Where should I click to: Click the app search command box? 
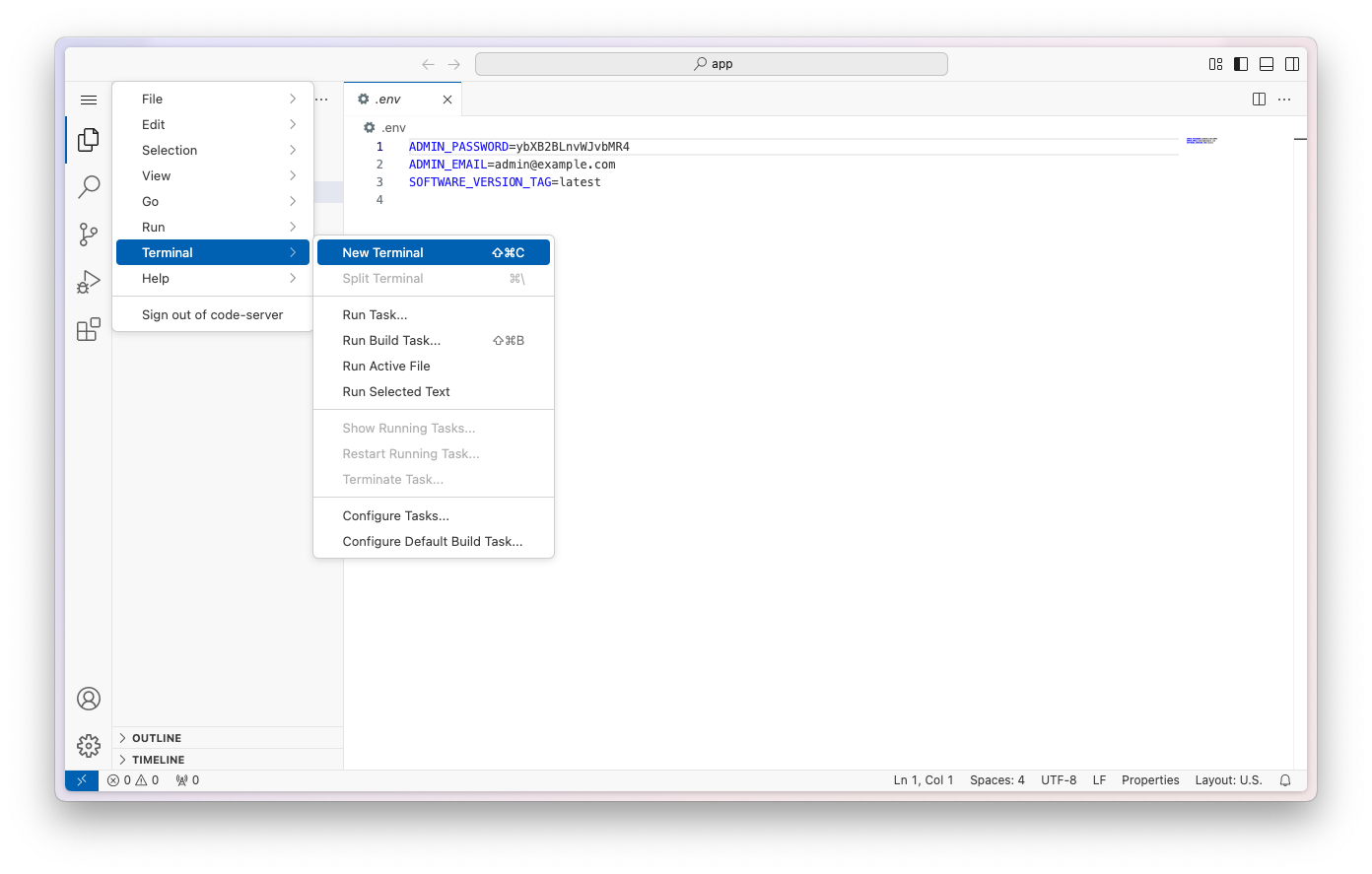coord(712,64)
